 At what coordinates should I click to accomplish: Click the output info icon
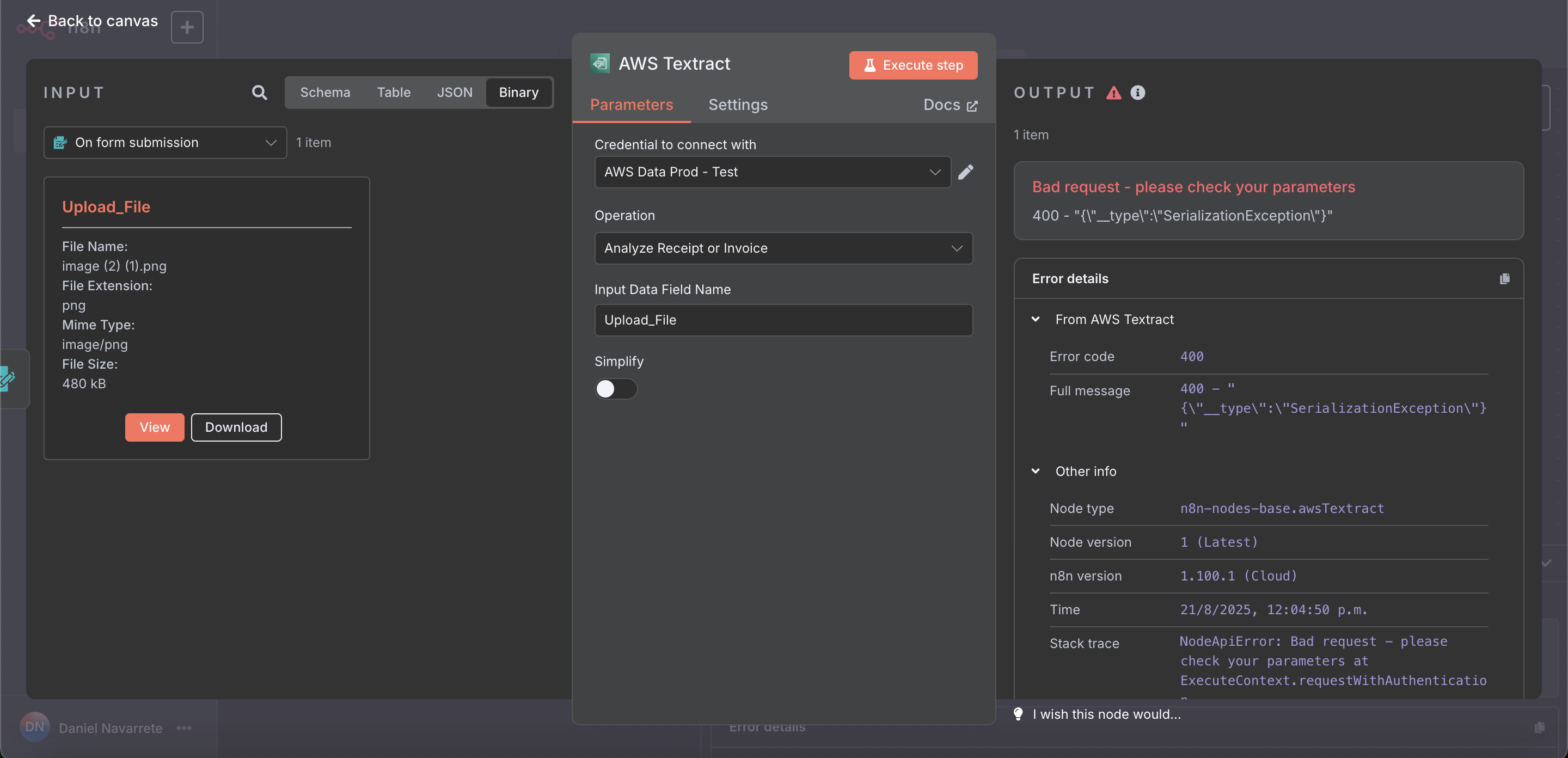point(1137,92)
